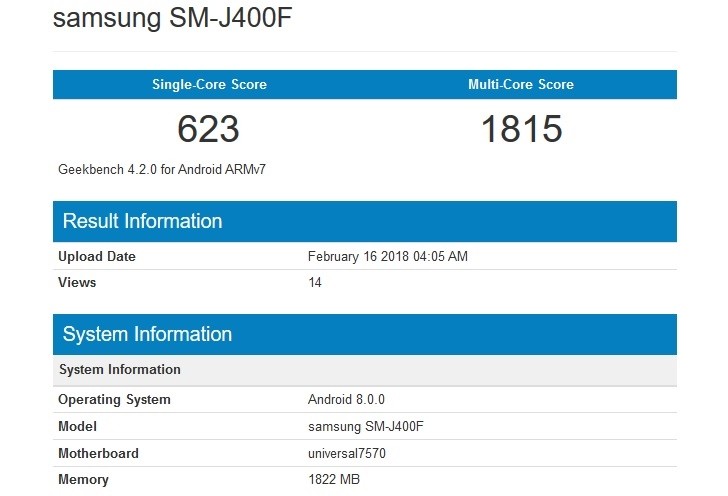728x496 pixels.
Task: Click the Geekbench 4.2.0 for Android ARMv7 text
Action: pyautogui.click(x=162, y=170)
